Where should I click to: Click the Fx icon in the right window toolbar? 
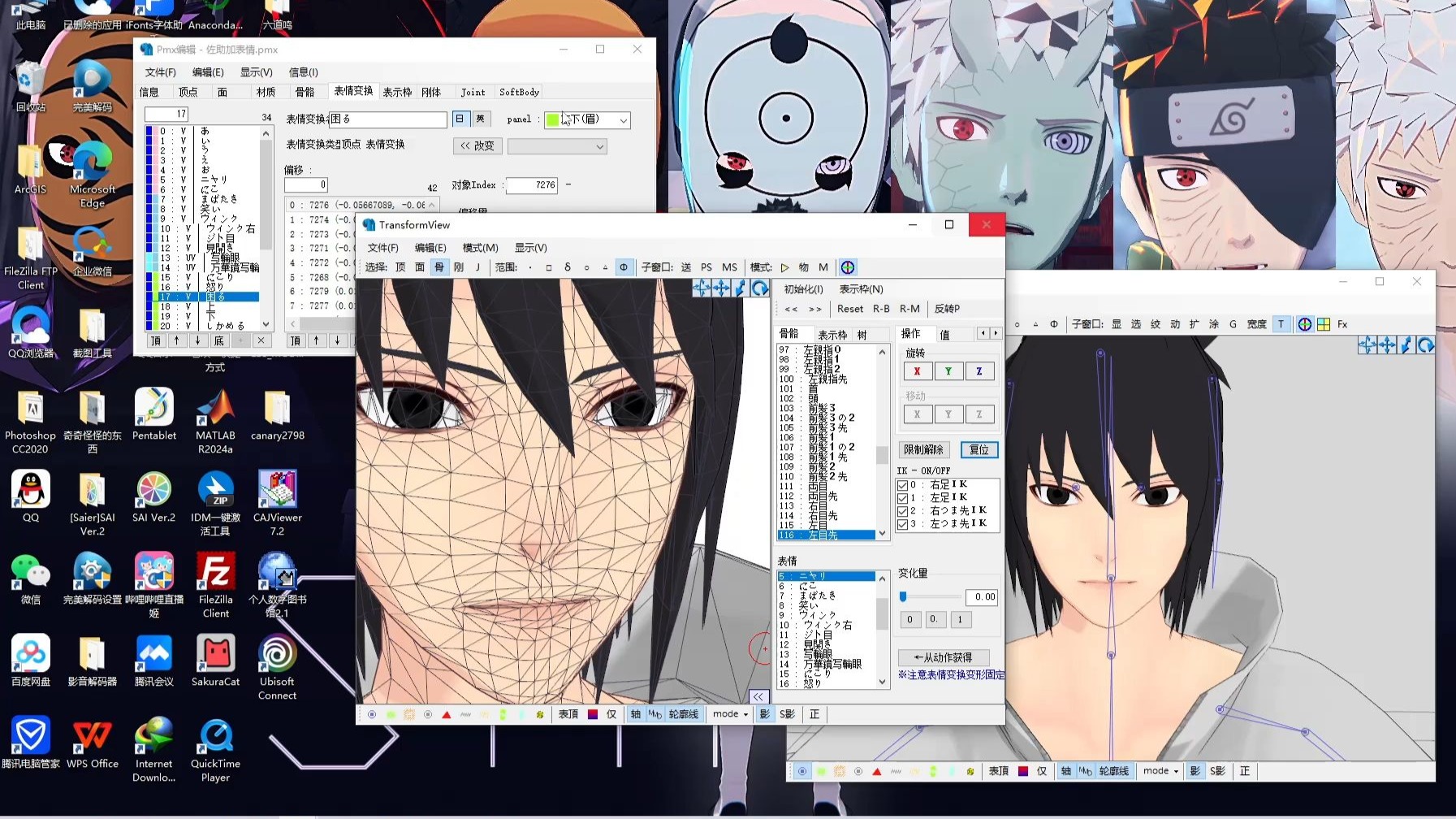[x=1342, y=324]
